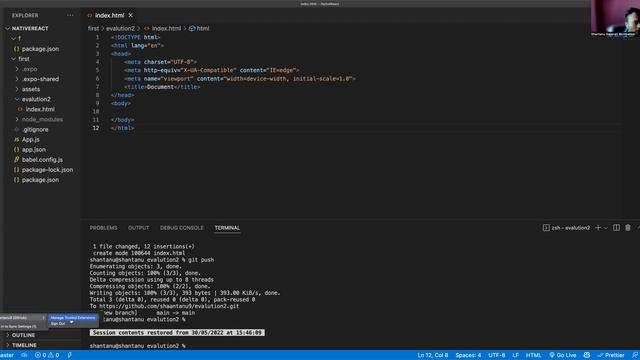The width and height of the screenshot is (640, 360).
Task: Collapse the evalution2 folder
Action: [x=36, y=99]
